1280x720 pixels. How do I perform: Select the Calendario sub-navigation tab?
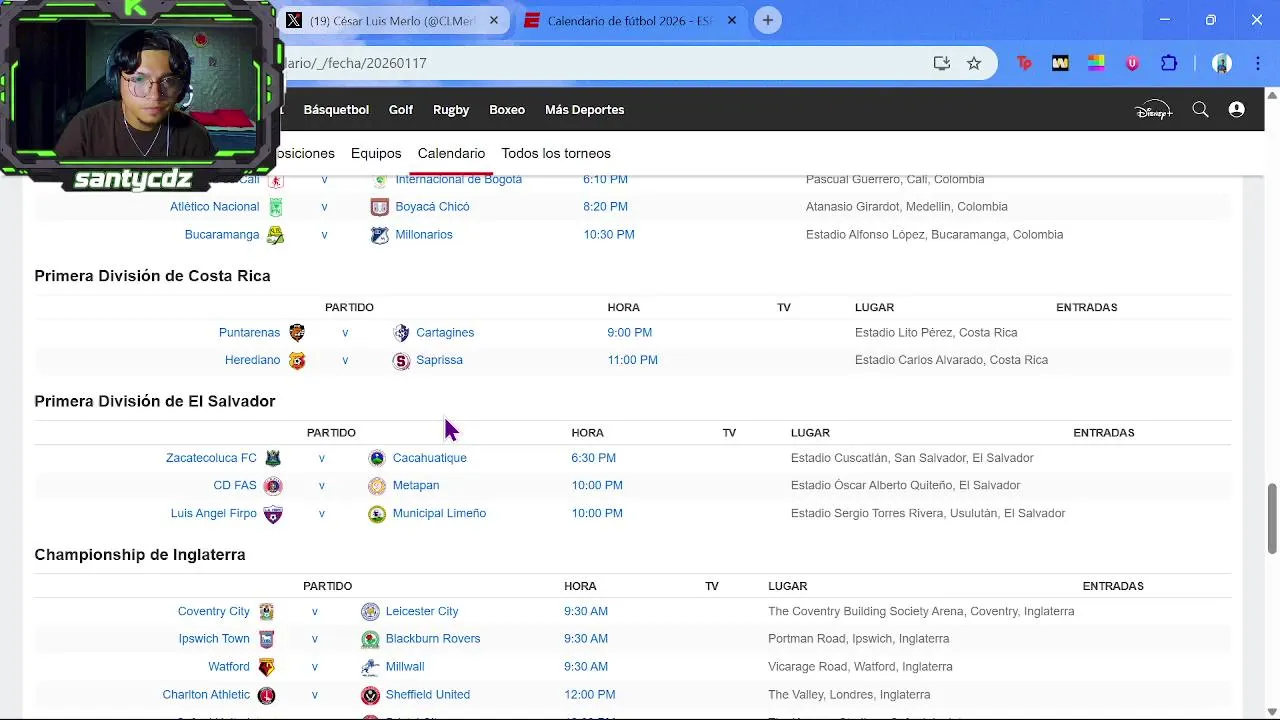click(451, 153)
